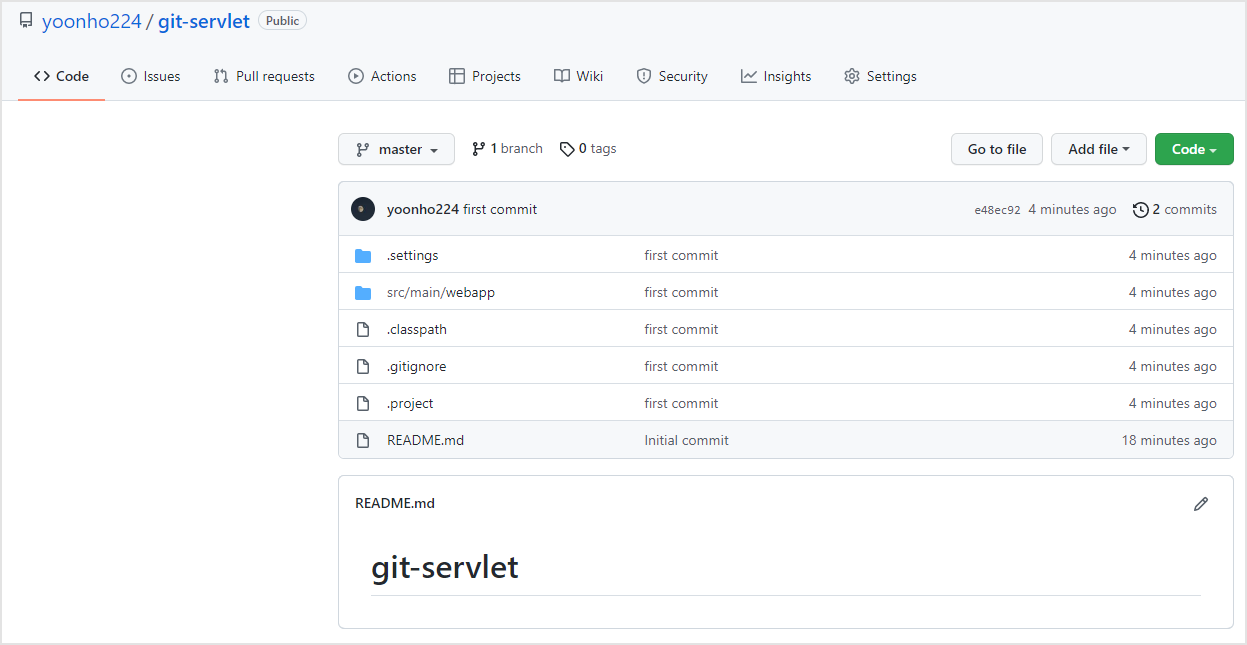
Task: Edit README with the pencil icon
Action: click(x=1201, y=504)
